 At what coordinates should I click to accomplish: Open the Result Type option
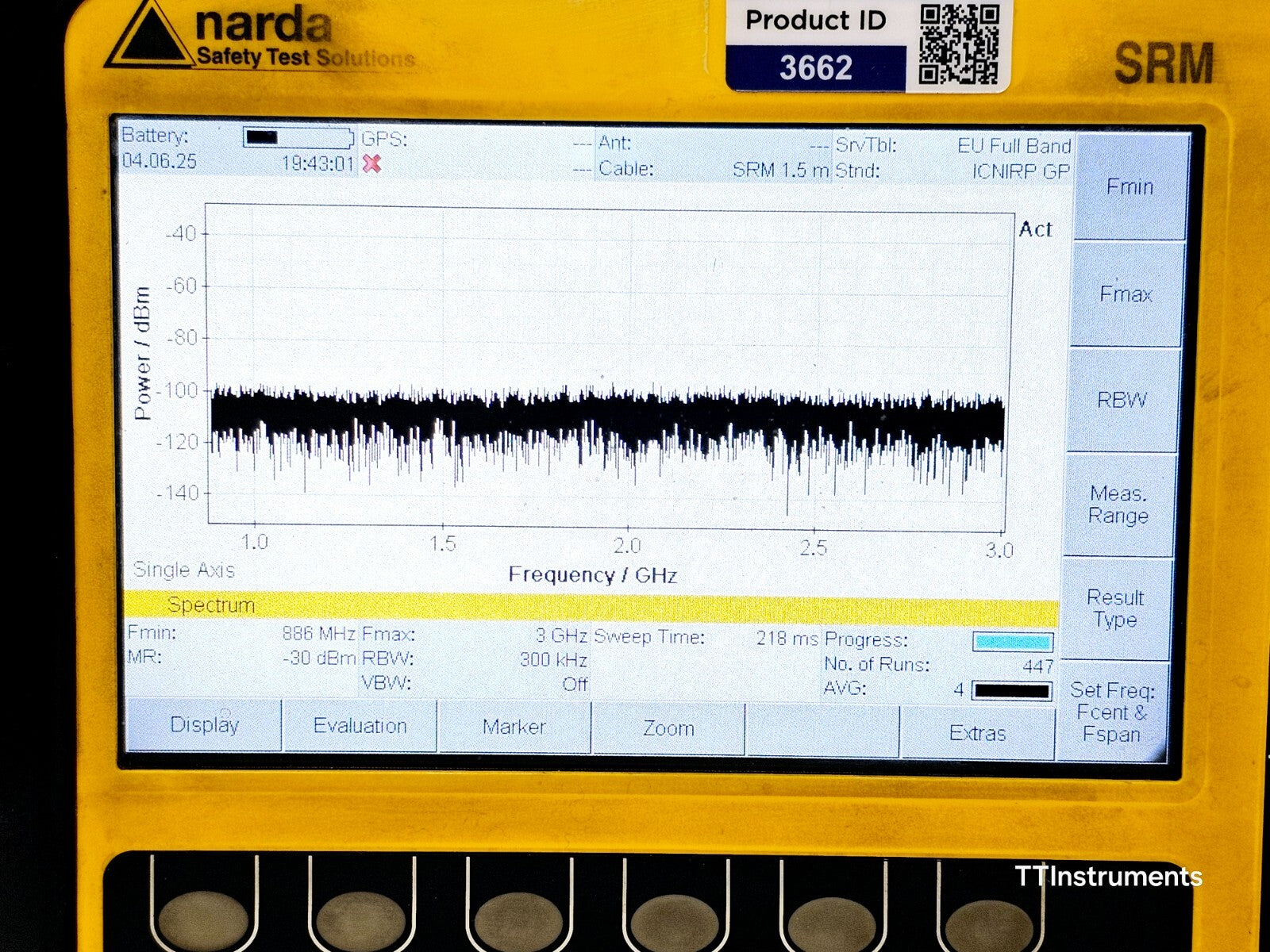1115,608
